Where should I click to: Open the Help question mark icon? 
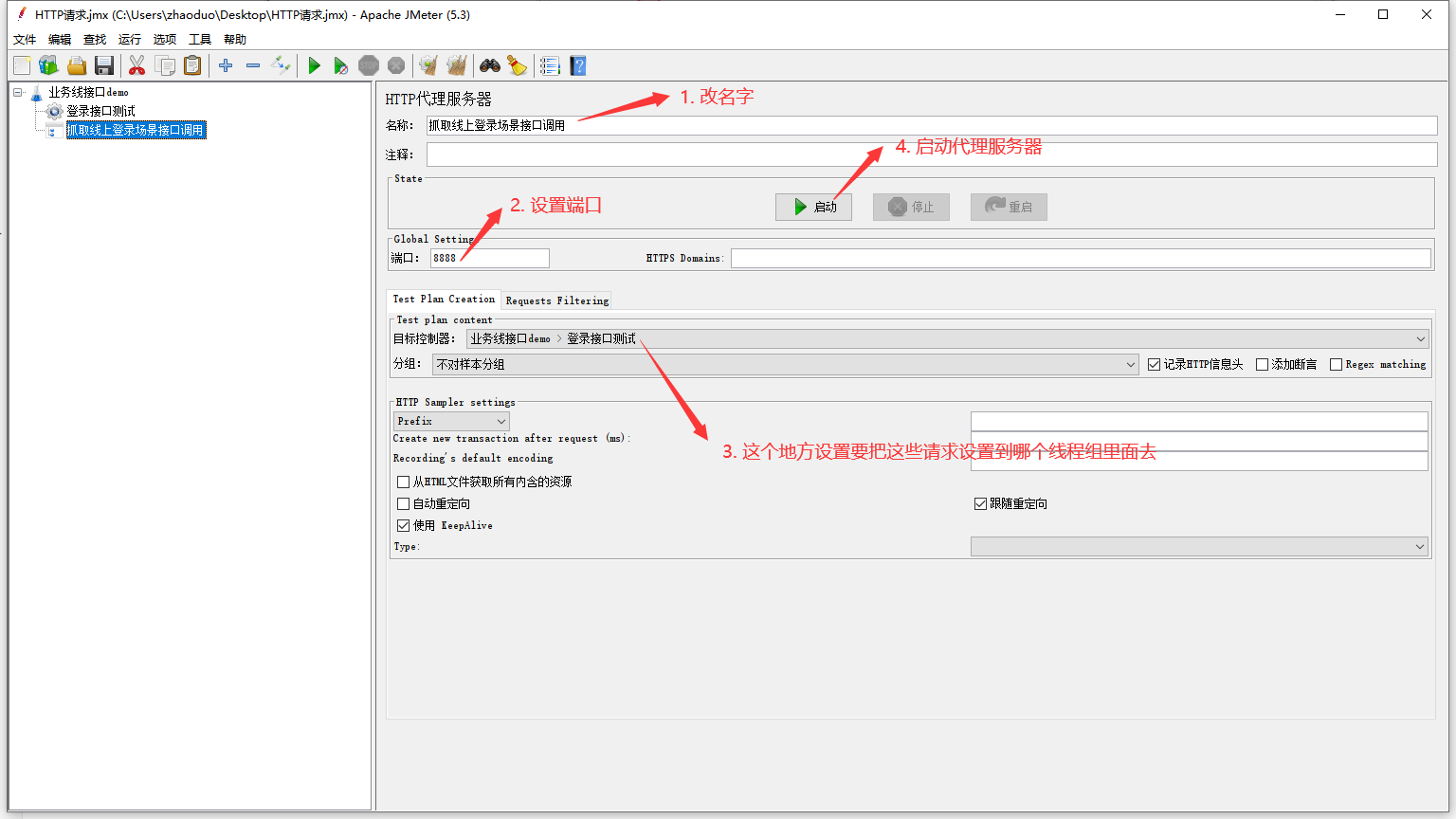click(578, 65)
